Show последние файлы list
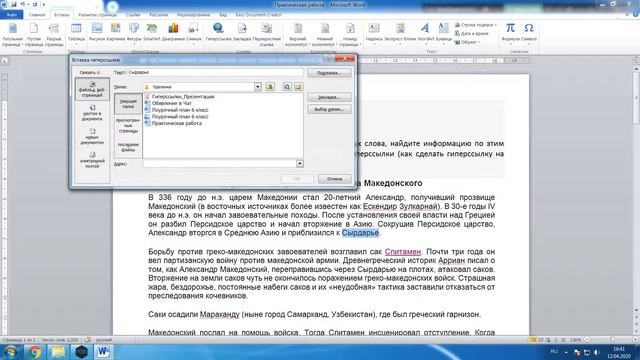 tap(128, 147)
